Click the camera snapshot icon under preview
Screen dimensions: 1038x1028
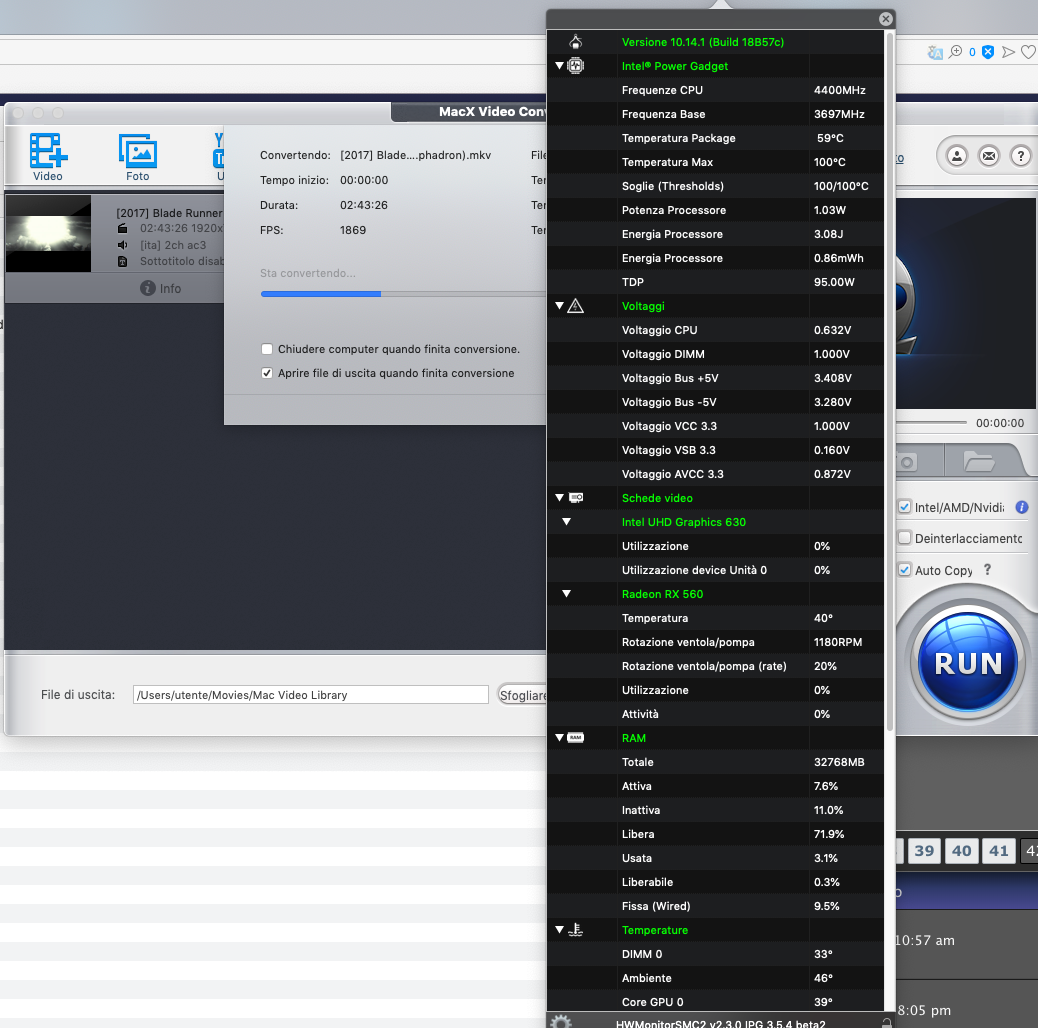pos(906,462)
